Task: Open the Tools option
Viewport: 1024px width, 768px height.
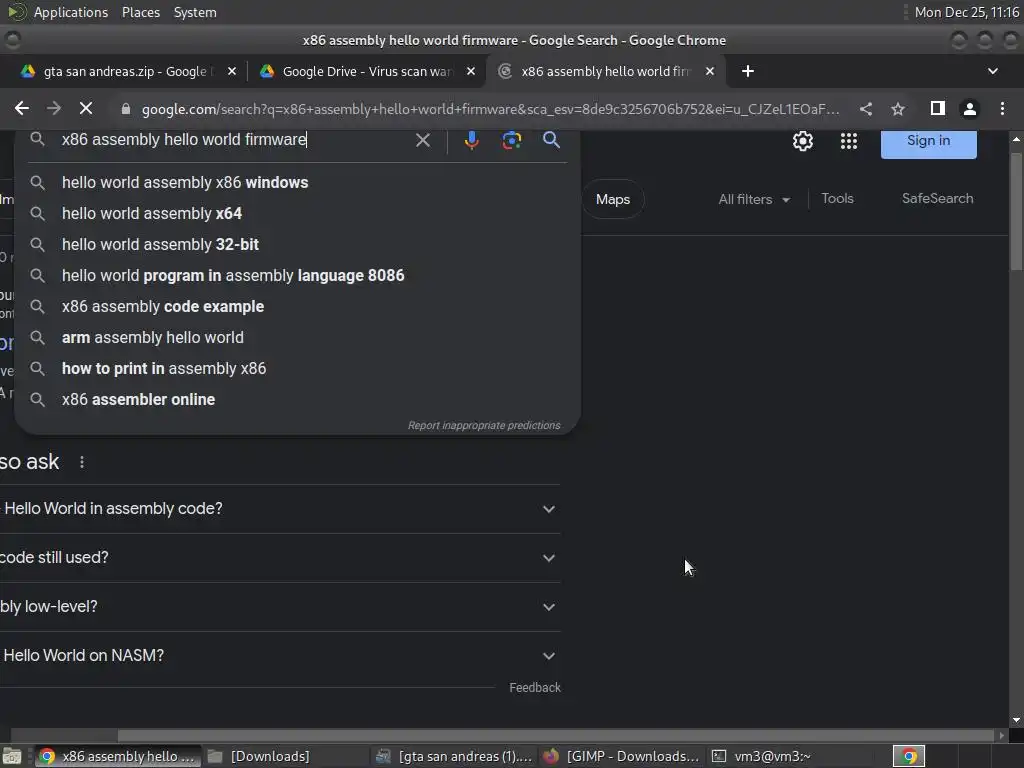Action: click(837, 199)
